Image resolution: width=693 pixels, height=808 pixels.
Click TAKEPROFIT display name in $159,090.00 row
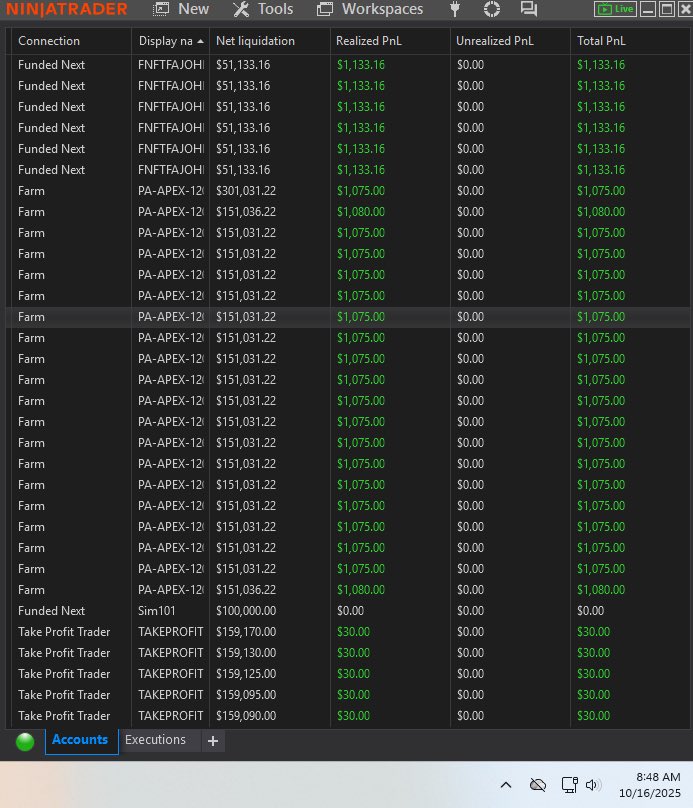coord(171,716)
